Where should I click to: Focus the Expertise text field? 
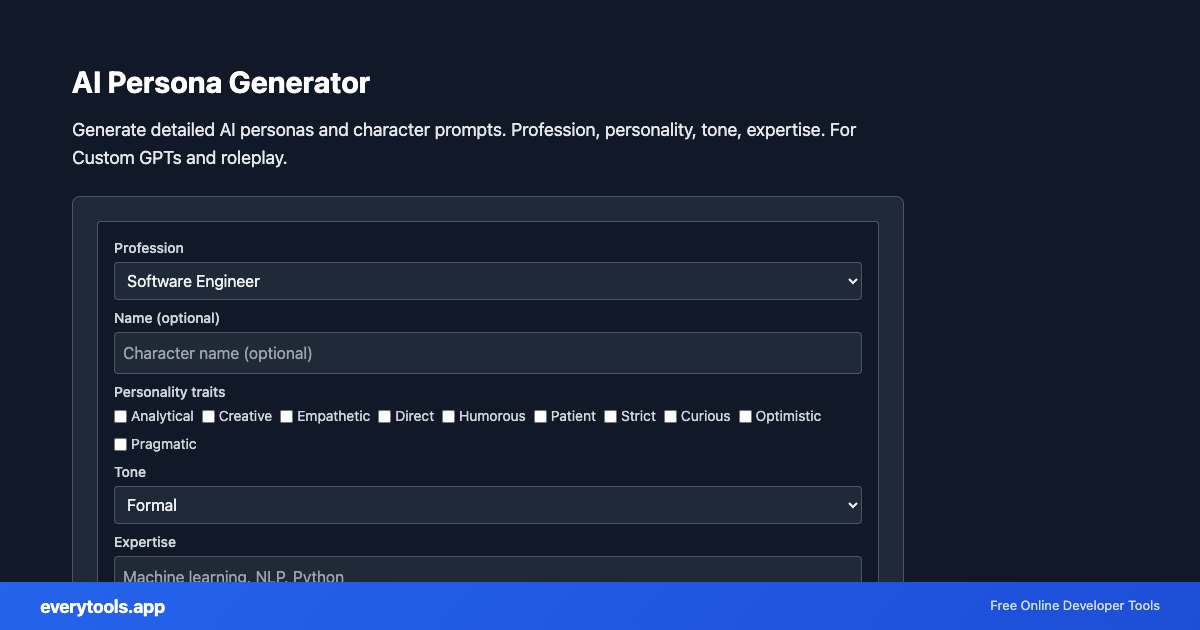(487, 573)
